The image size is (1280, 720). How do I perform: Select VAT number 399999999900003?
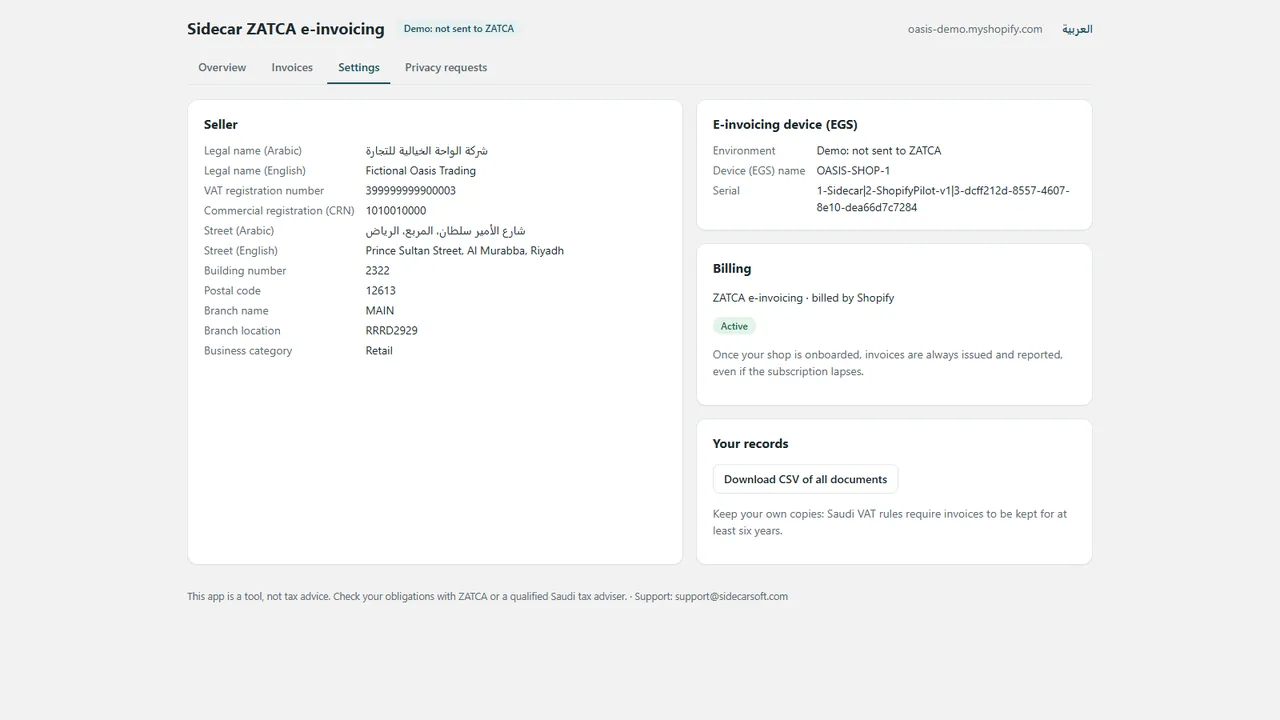(411, 191)
